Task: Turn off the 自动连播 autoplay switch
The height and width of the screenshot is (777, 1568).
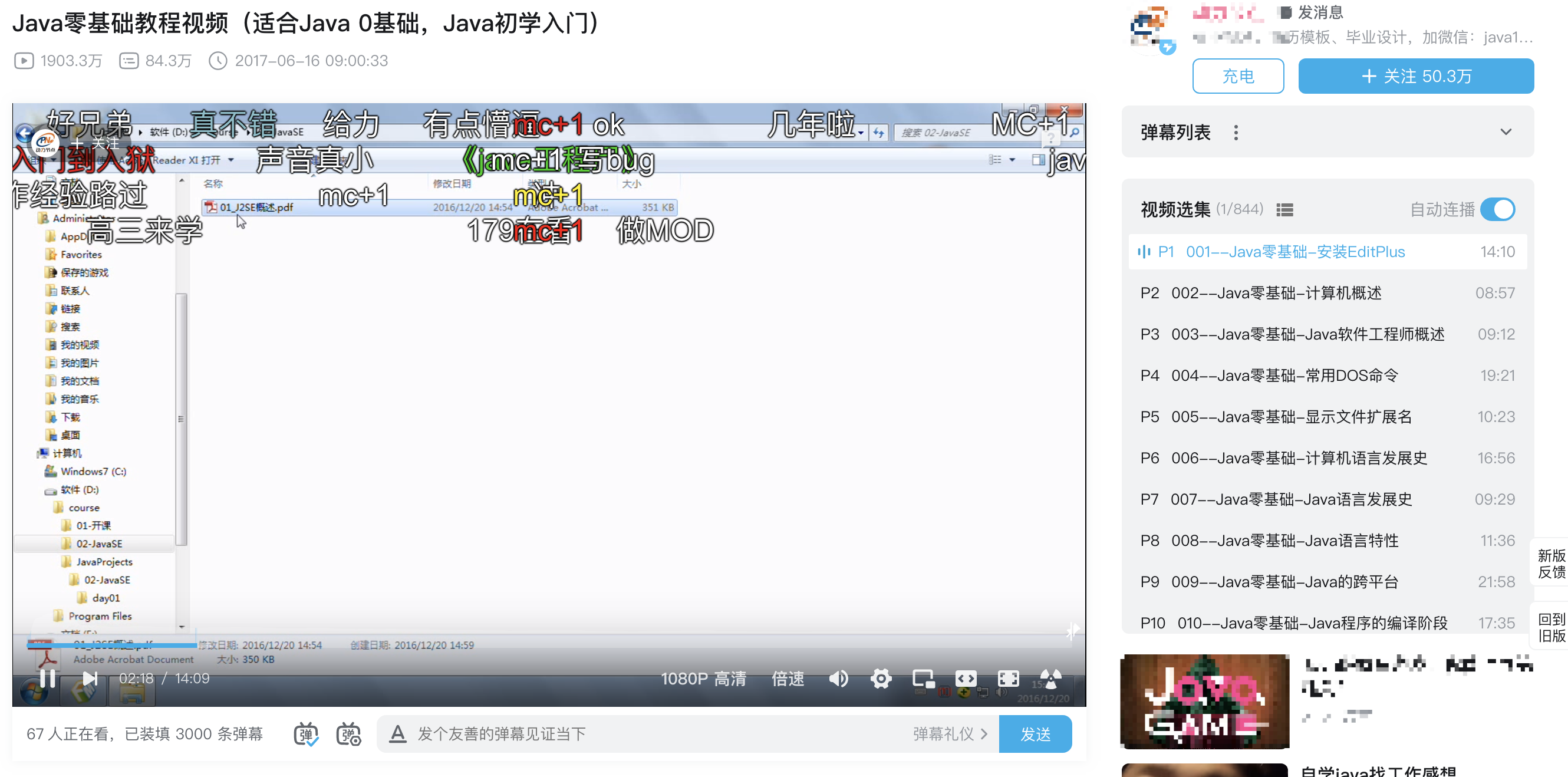Action: pyautogui.click(x=1497, y=209)
